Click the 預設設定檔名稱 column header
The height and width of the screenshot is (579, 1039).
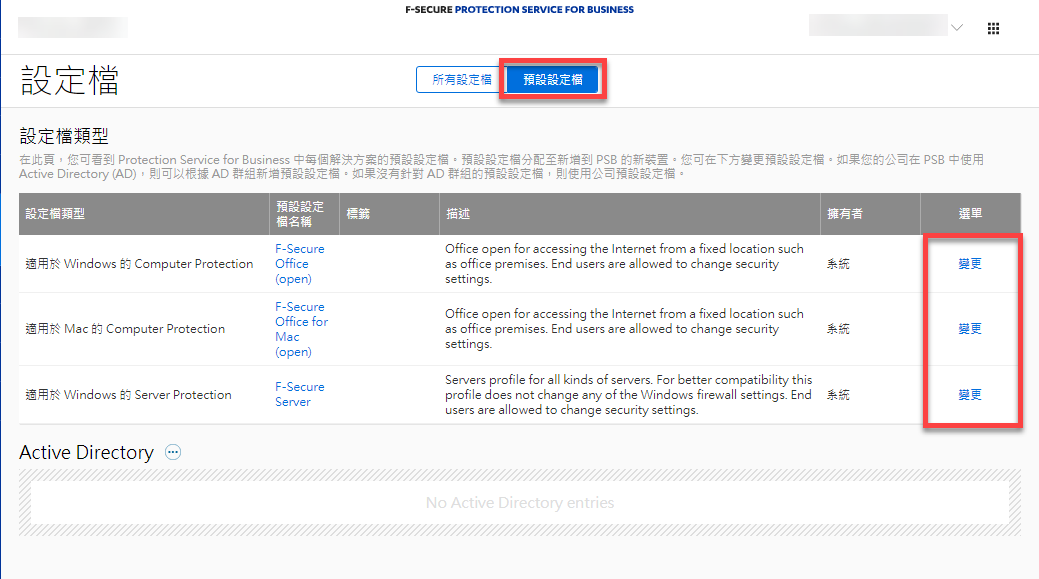click(x=301, y=214)
